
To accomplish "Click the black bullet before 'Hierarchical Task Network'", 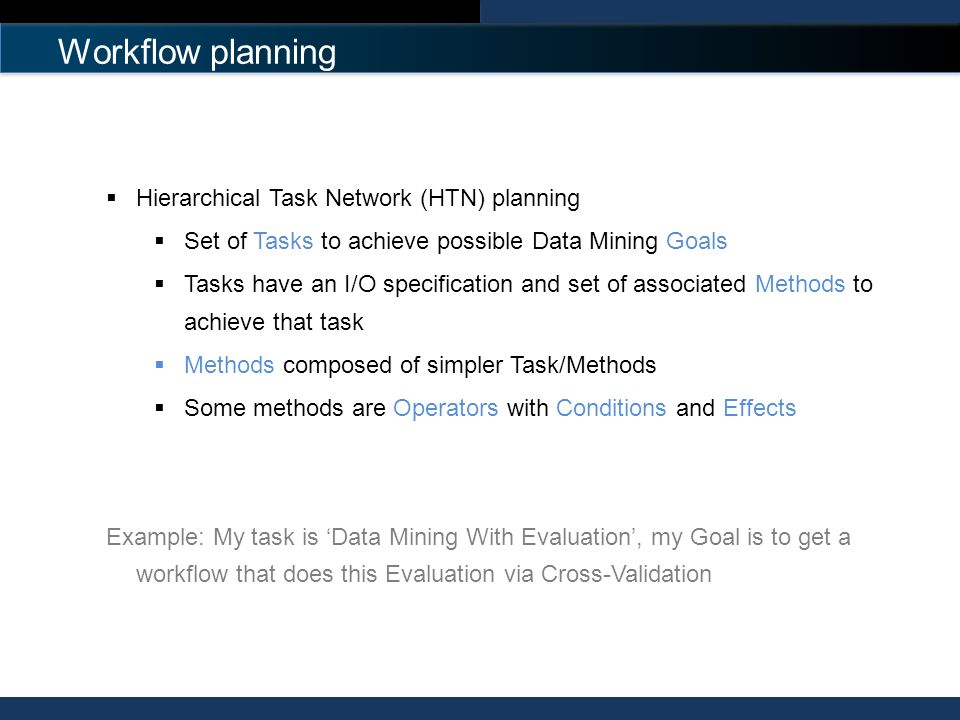I will point(111,198).
